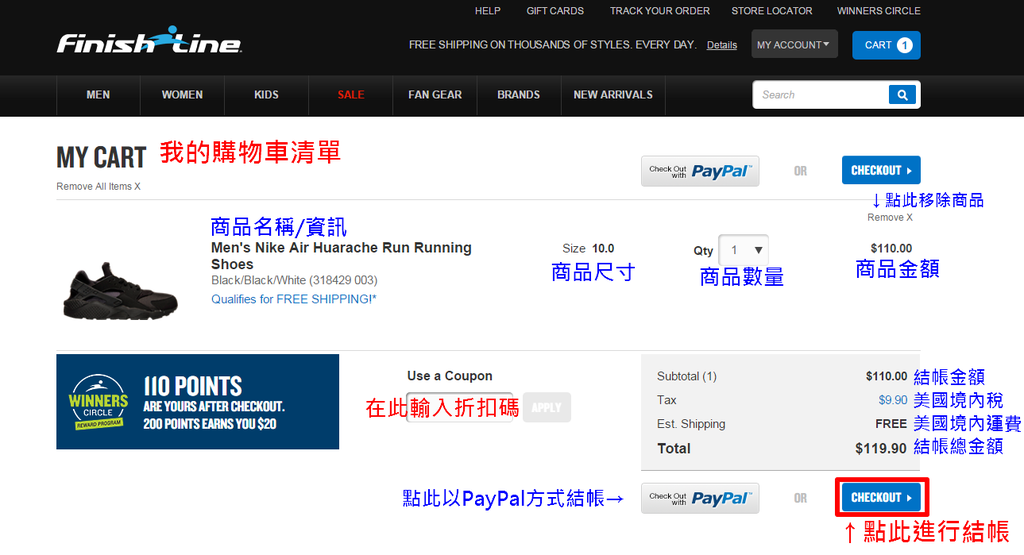Open the Qty dropdown for the shoes

click(743, 250)
